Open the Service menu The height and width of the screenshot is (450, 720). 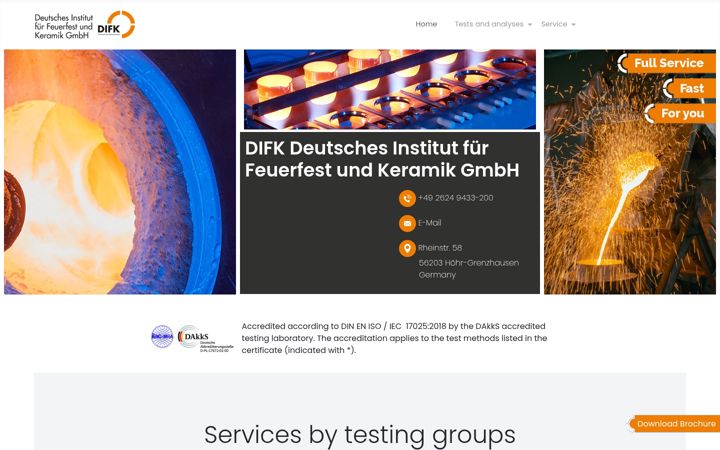554,24
